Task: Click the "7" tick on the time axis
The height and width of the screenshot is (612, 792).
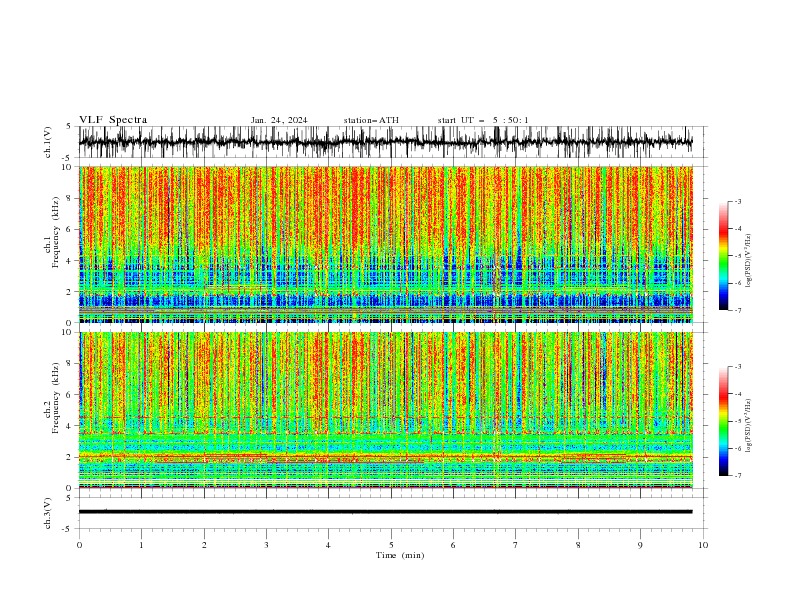Action: (516, 545)
